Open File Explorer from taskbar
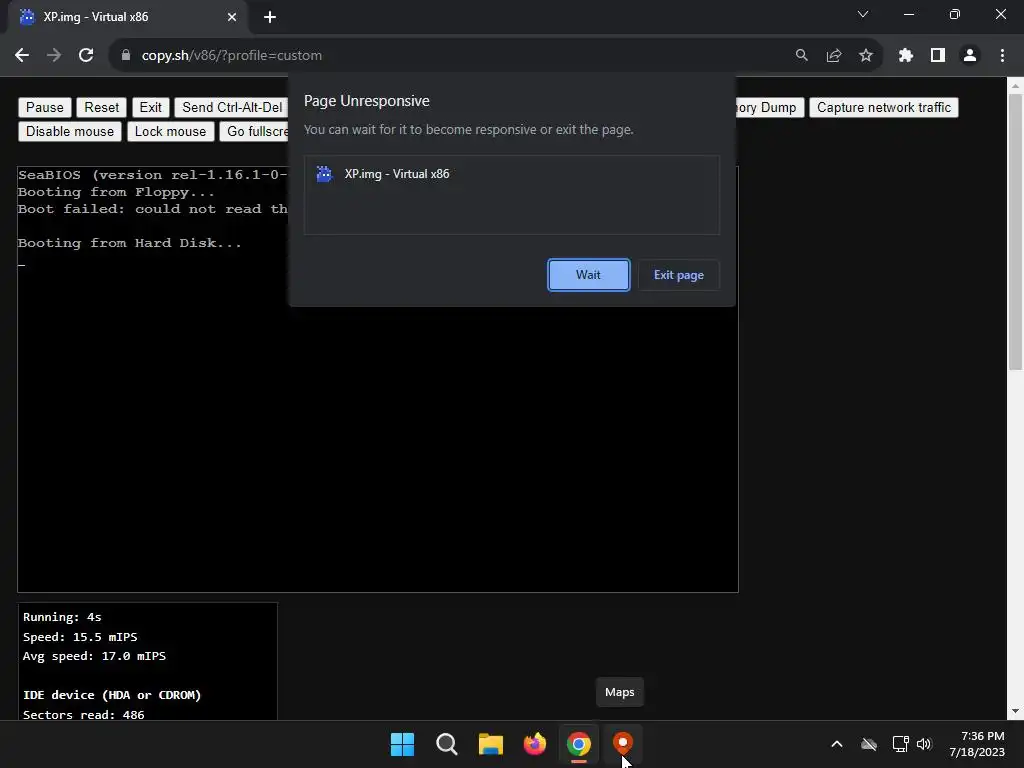1024x768 pixels. point(490,744)
